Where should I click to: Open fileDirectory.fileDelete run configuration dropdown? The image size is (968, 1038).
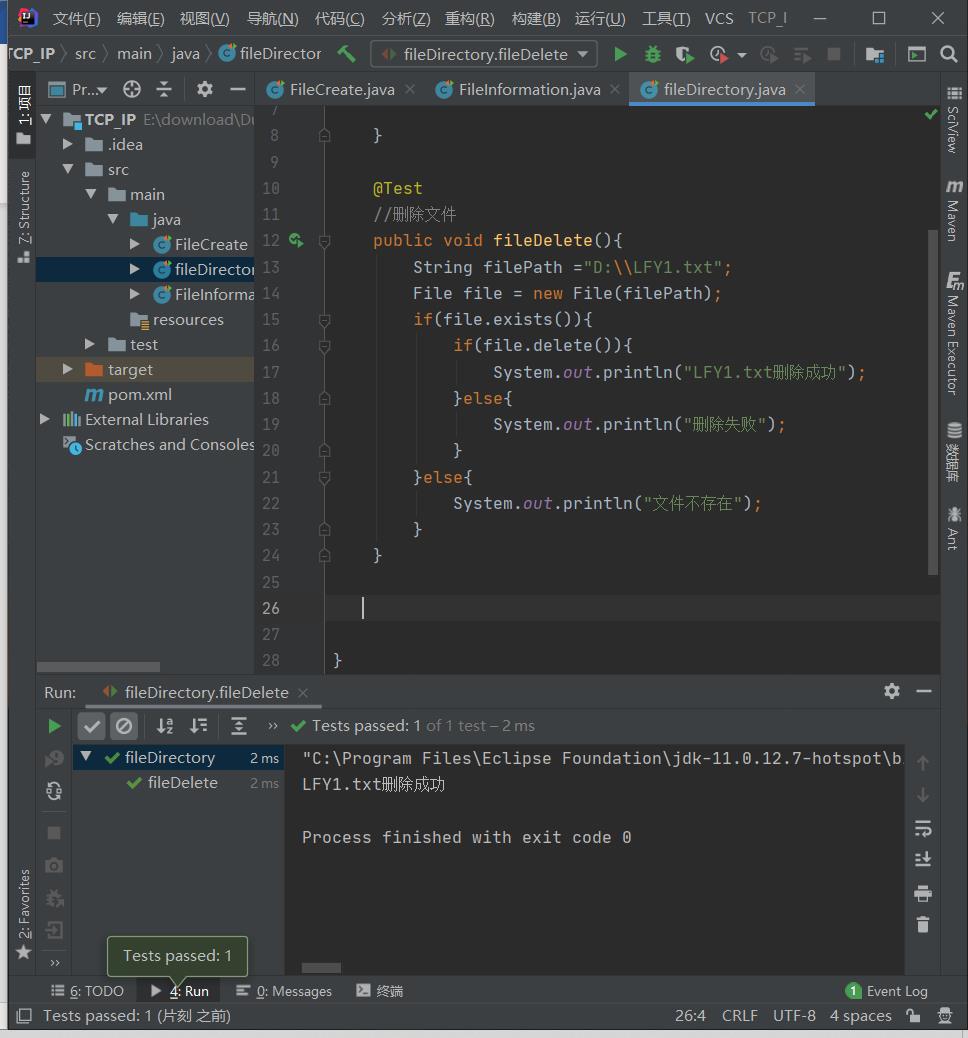pyautogui.click(x=484, y=54)
